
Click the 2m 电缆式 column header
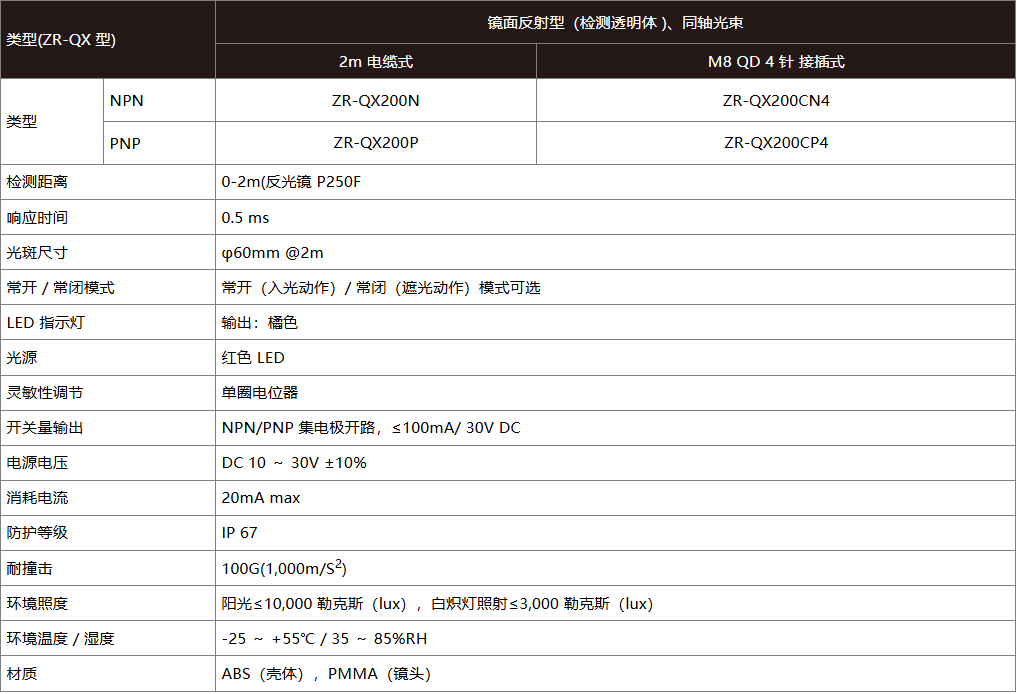(376, 61)
